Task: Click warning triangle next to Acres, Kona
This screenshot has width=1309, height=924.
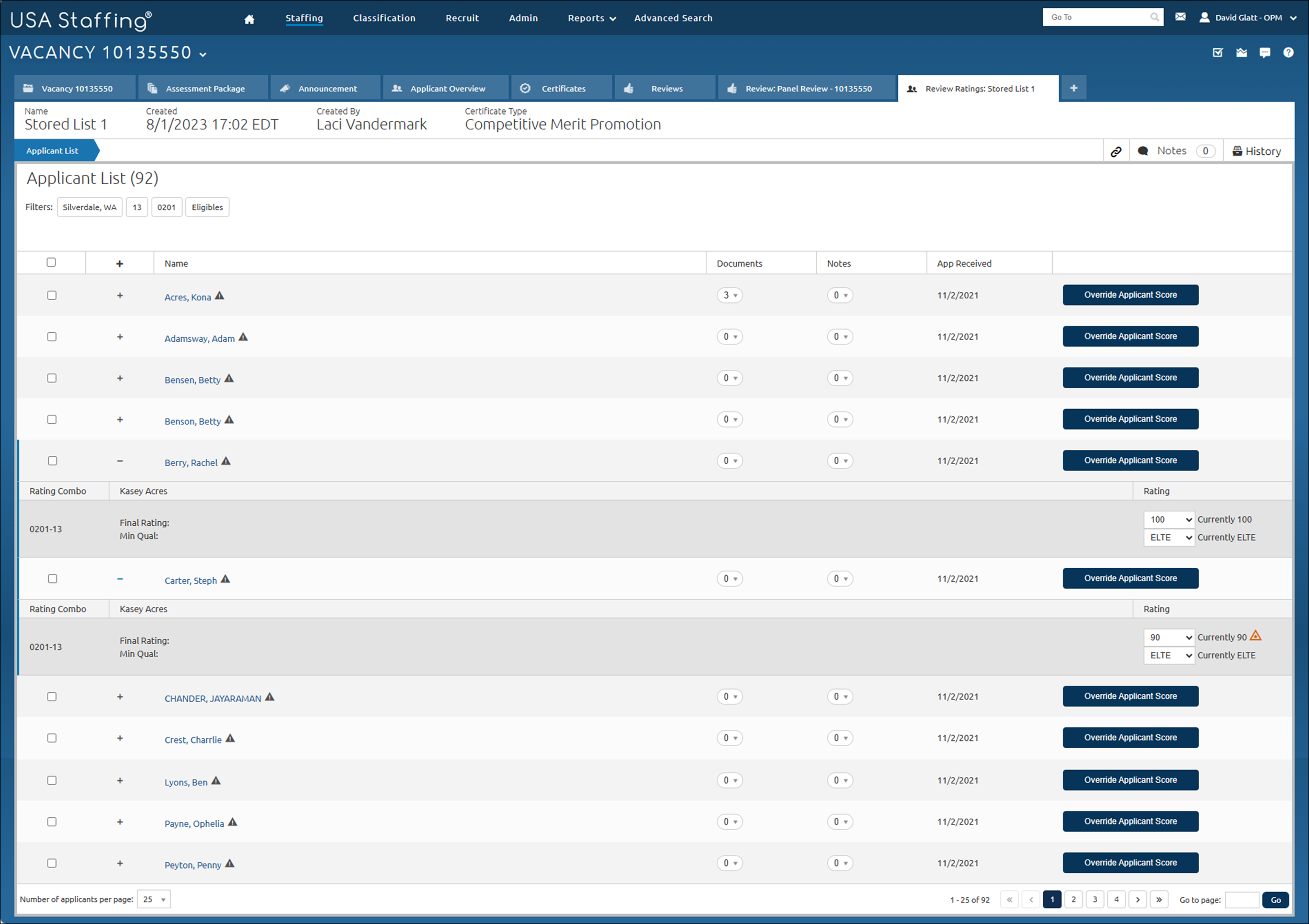Action: point(220,296)
